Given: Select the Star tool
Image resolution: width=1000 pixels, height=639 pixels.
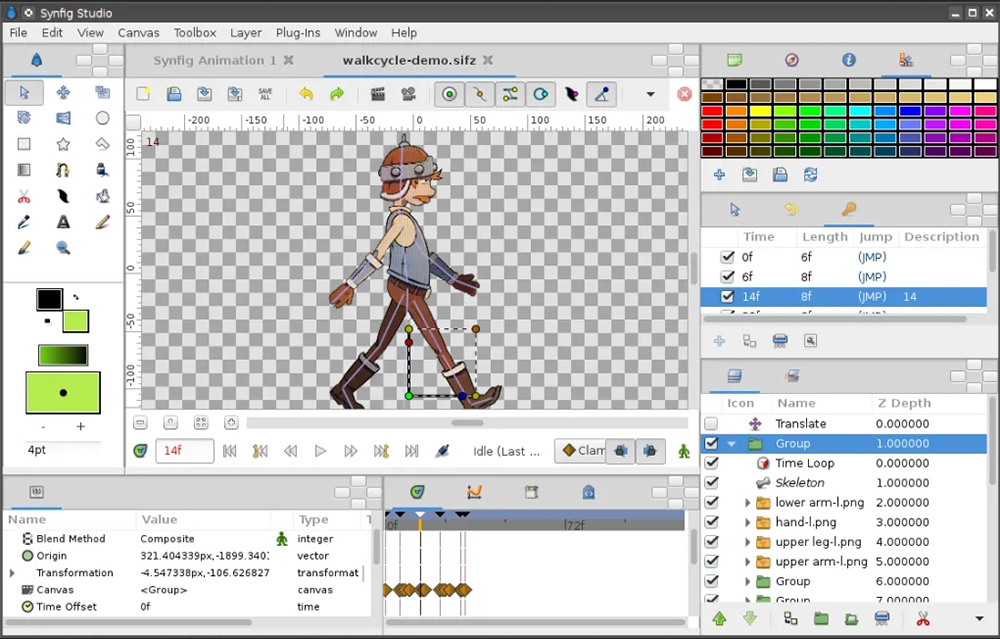Looking at the screenshot, I should point(63,143).
